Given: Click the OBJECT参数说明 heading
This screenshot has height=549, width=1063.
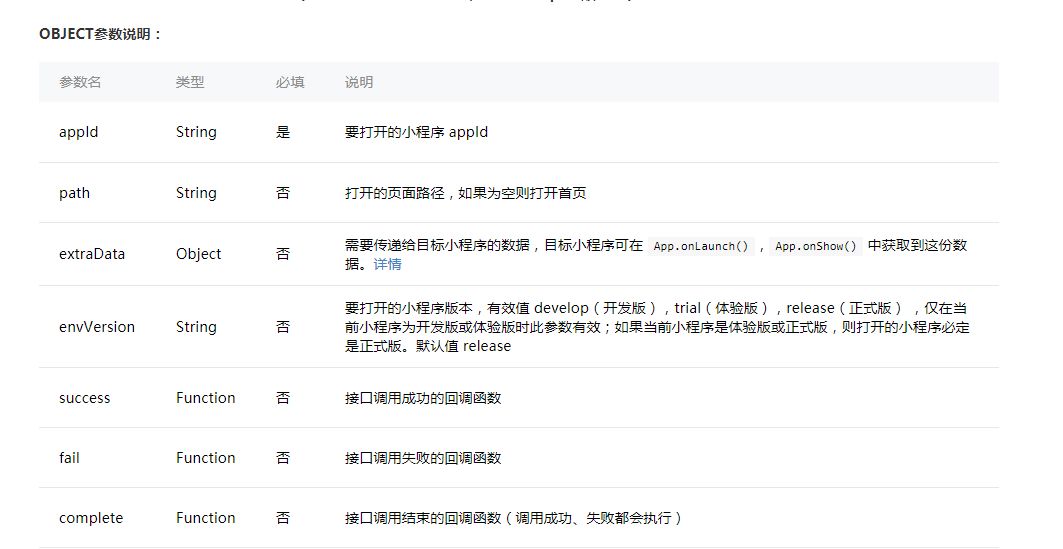Looking at the screenshot, I should [101, 34].
